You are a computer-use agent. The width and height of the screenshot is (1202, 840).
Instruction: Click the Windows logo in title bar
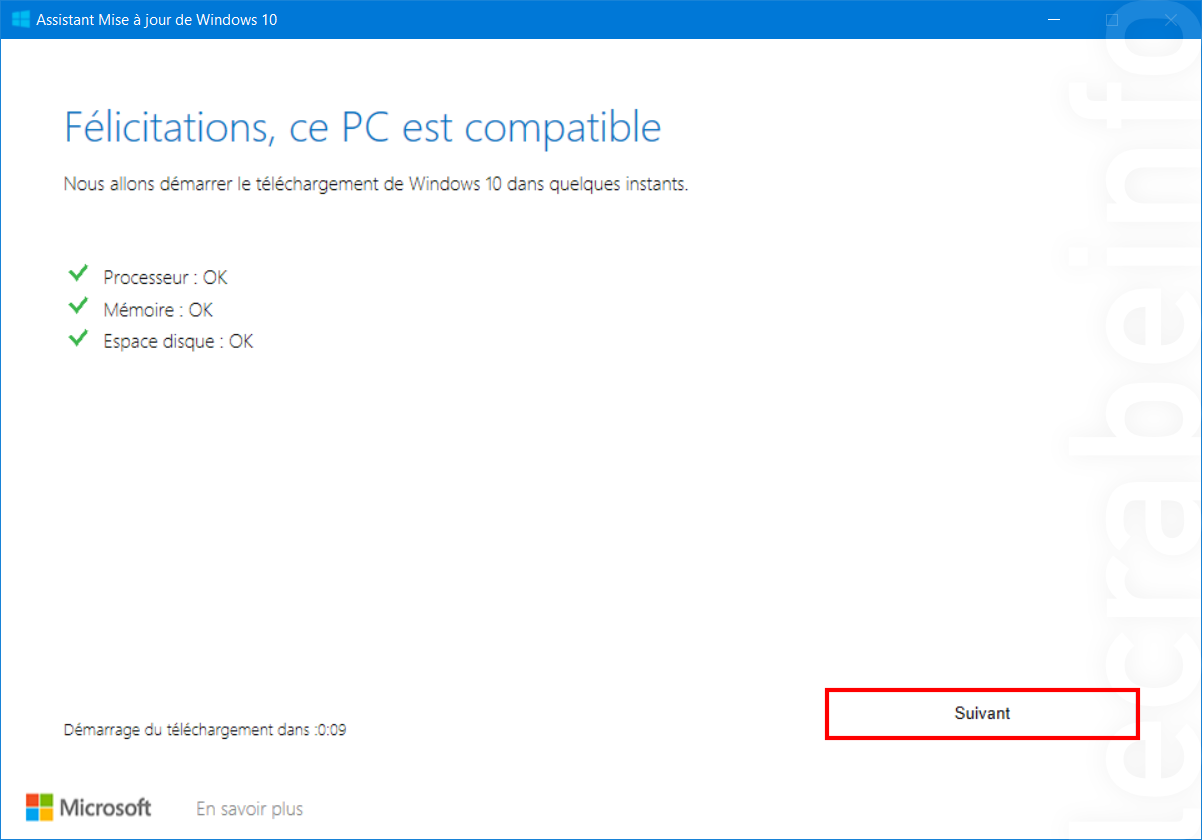pyautogui.click(x=20, y=19)
